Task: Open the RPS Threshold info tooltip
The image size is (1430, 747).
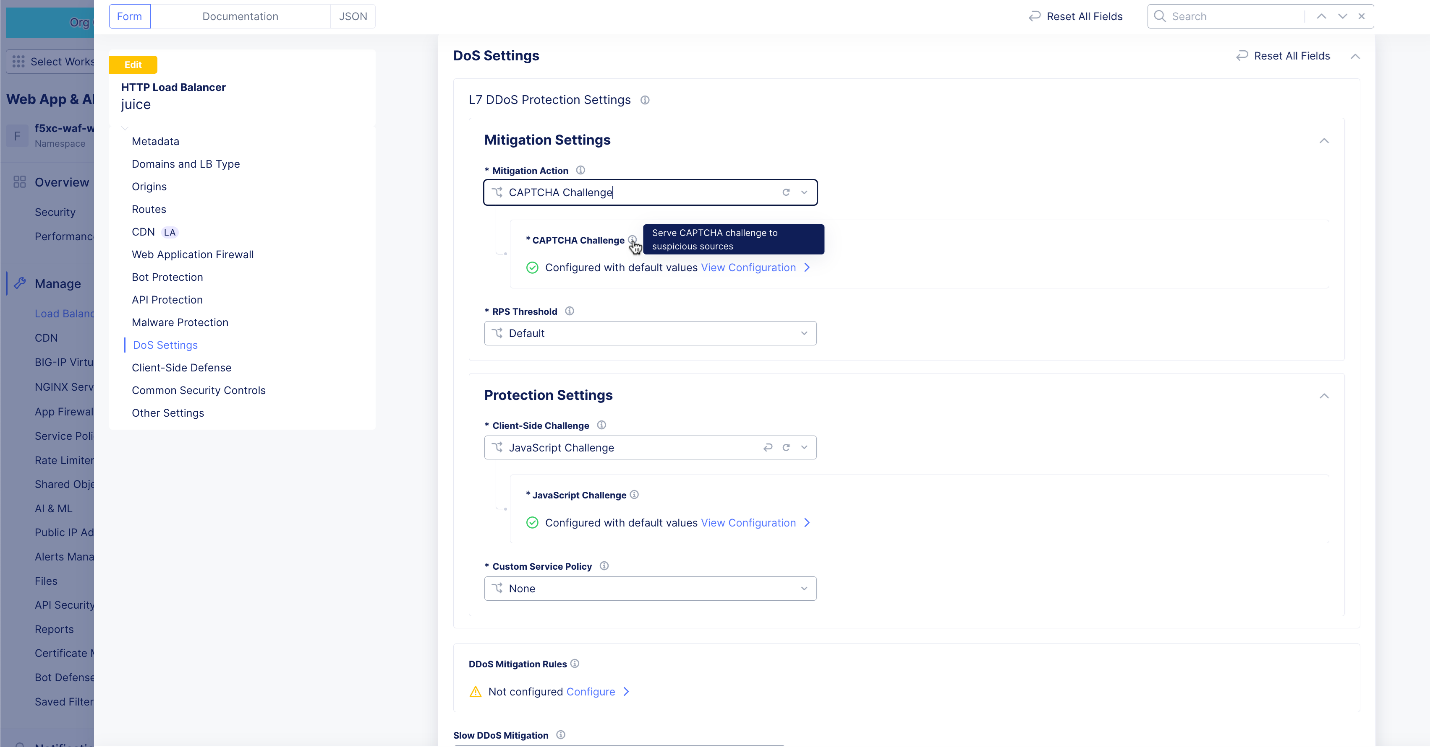Action: 569,311
